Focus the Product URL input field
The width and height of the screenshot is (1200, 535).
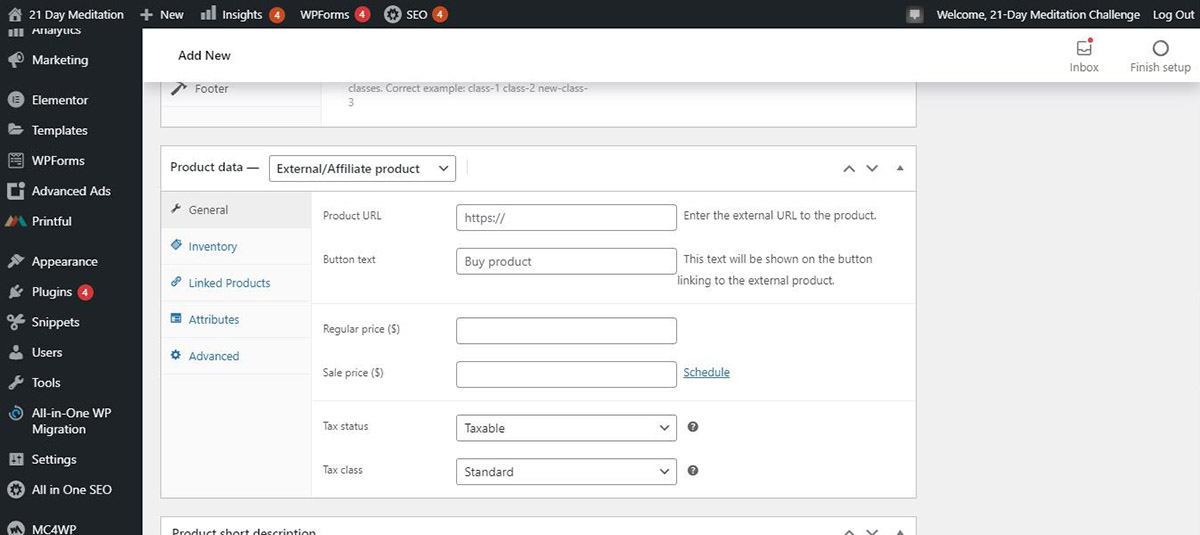(x=566, y=218)
